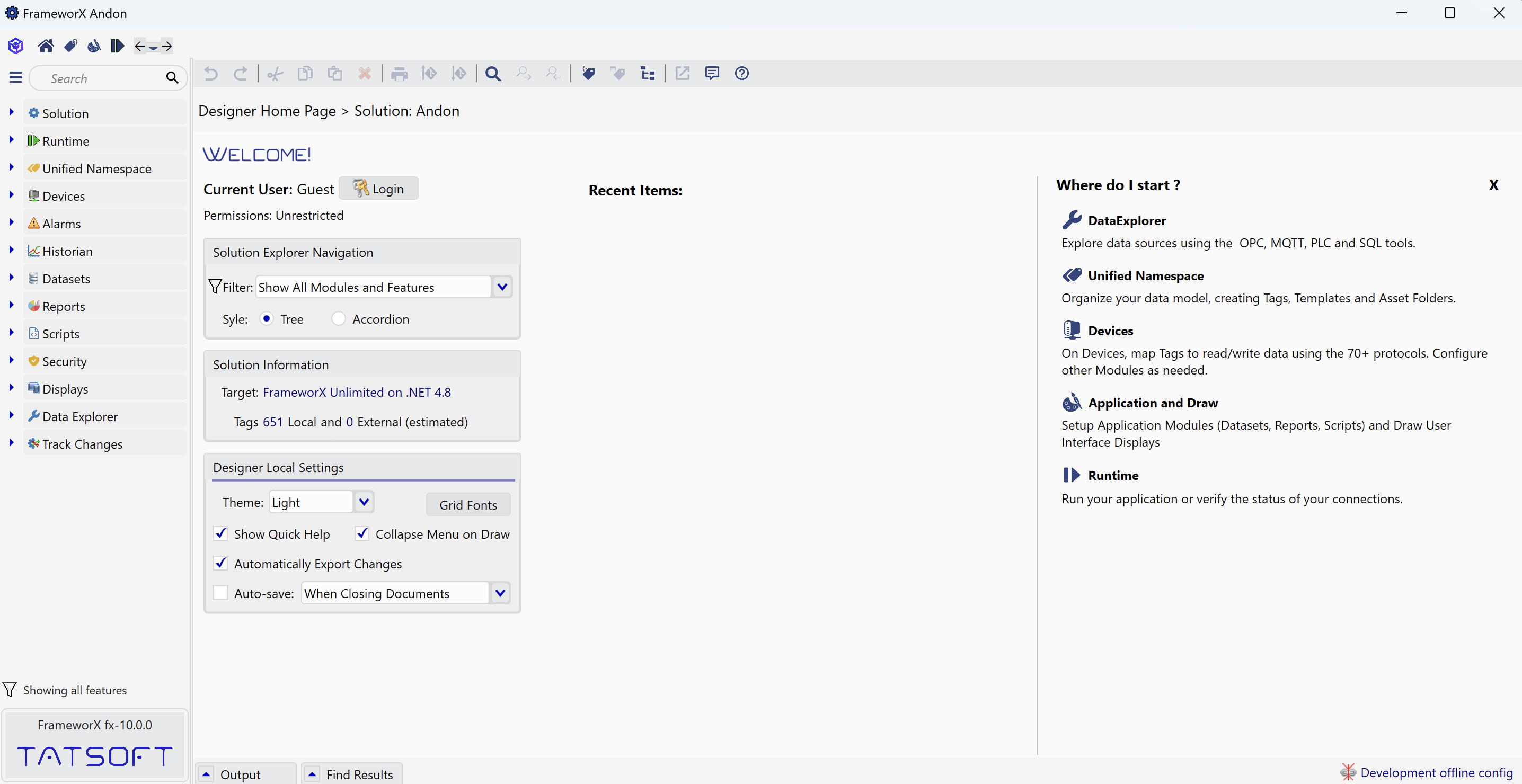Screen dimensions: 1522x784
Task: Click Development offline config status link
Action: click(1436, 772)
